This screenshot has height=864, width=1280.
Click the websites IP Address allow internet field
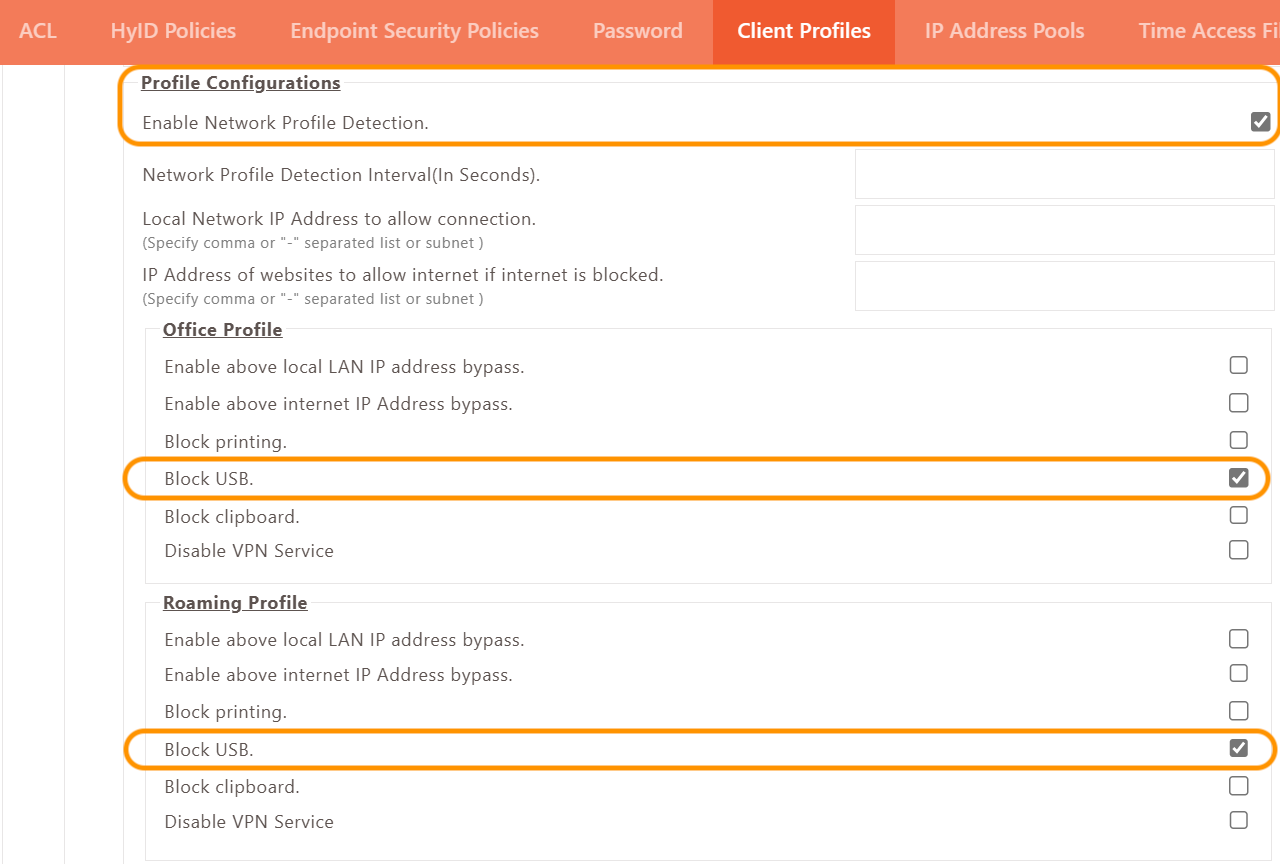pos(1064,286)
